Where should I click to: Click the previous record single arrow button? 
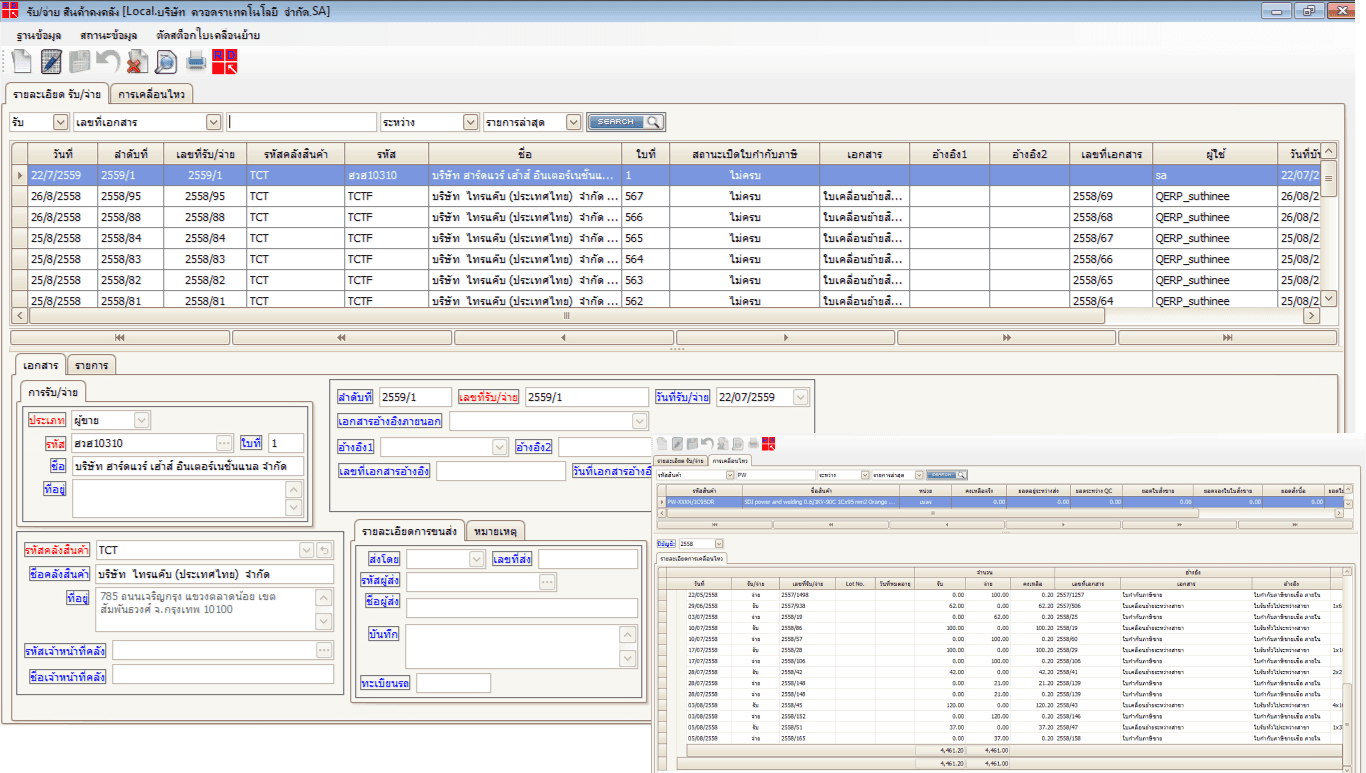(564, 338)
